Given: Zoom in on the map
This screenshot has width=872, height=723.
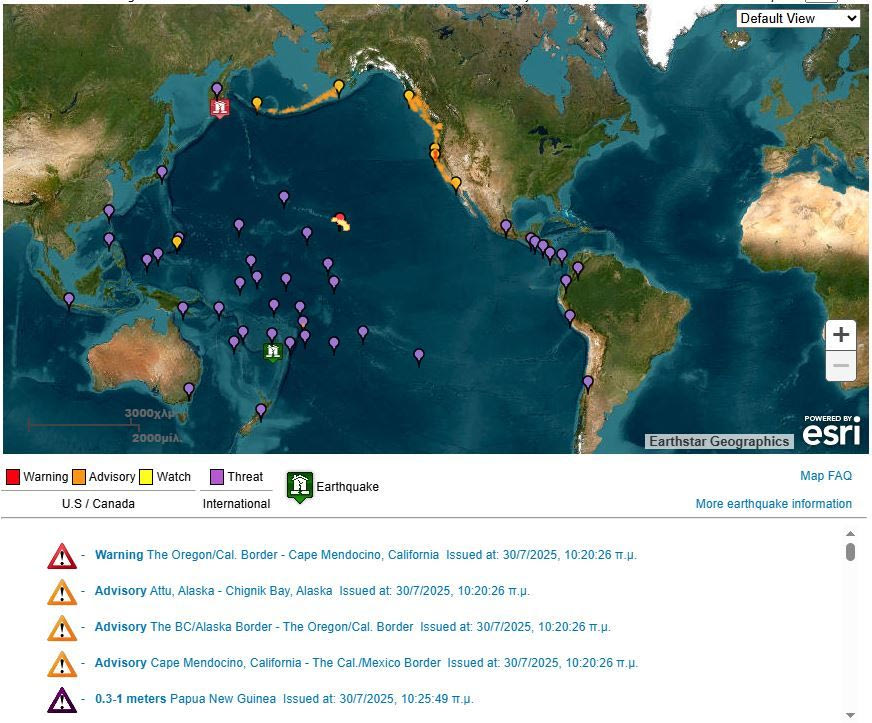Looking at the screenshot, I should click(x=841, y=335).
